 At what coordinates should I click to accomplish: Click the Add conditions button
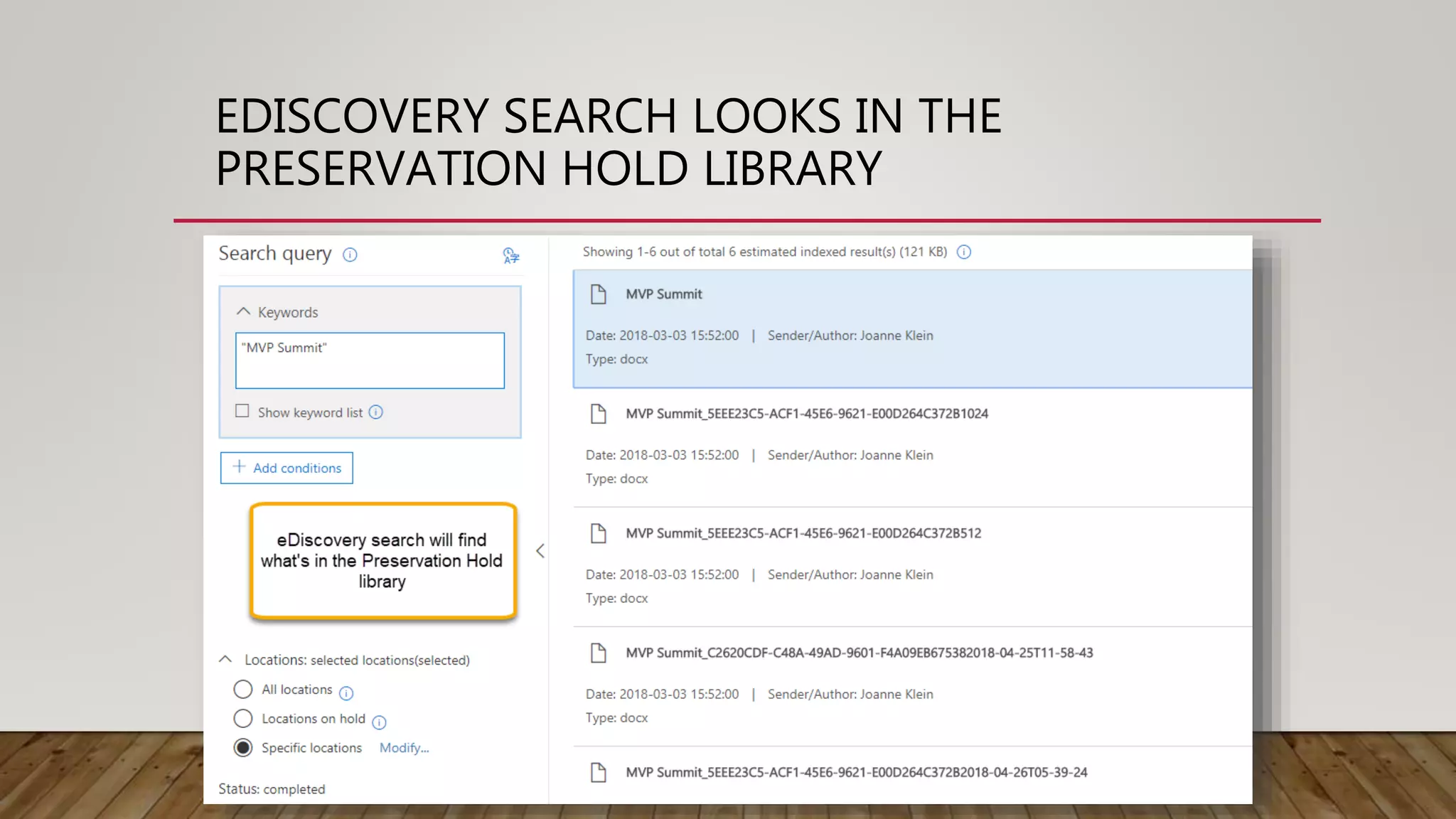[287, 468]
